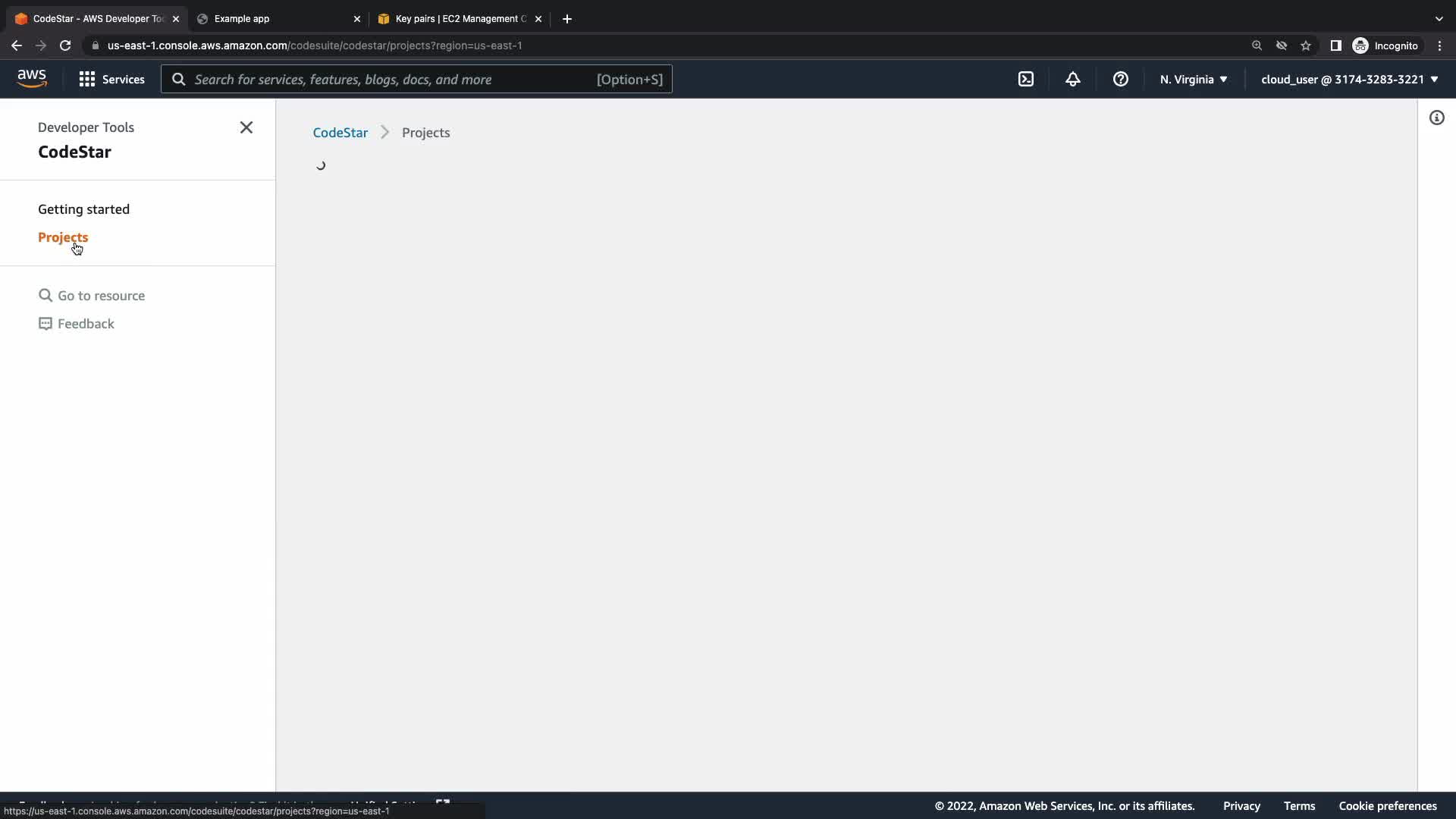
Task: Click the AWS logo home icon
Action: (32, 78)
